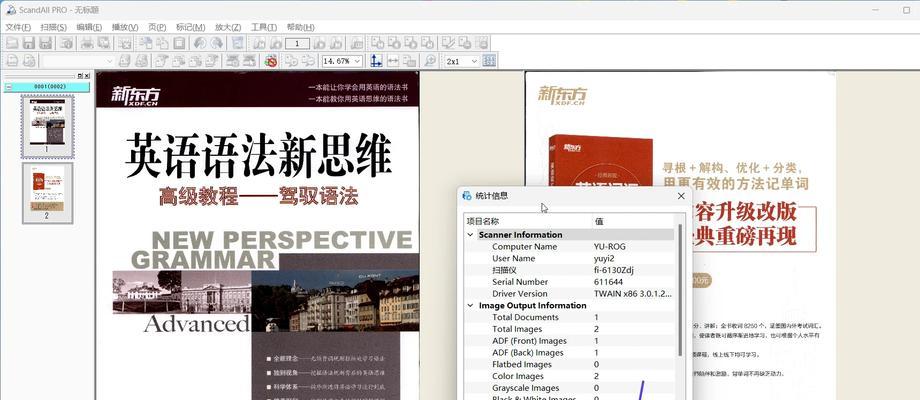Click the rotate left toolbar icon
920x400 pixels.
[x=200, y=43]
